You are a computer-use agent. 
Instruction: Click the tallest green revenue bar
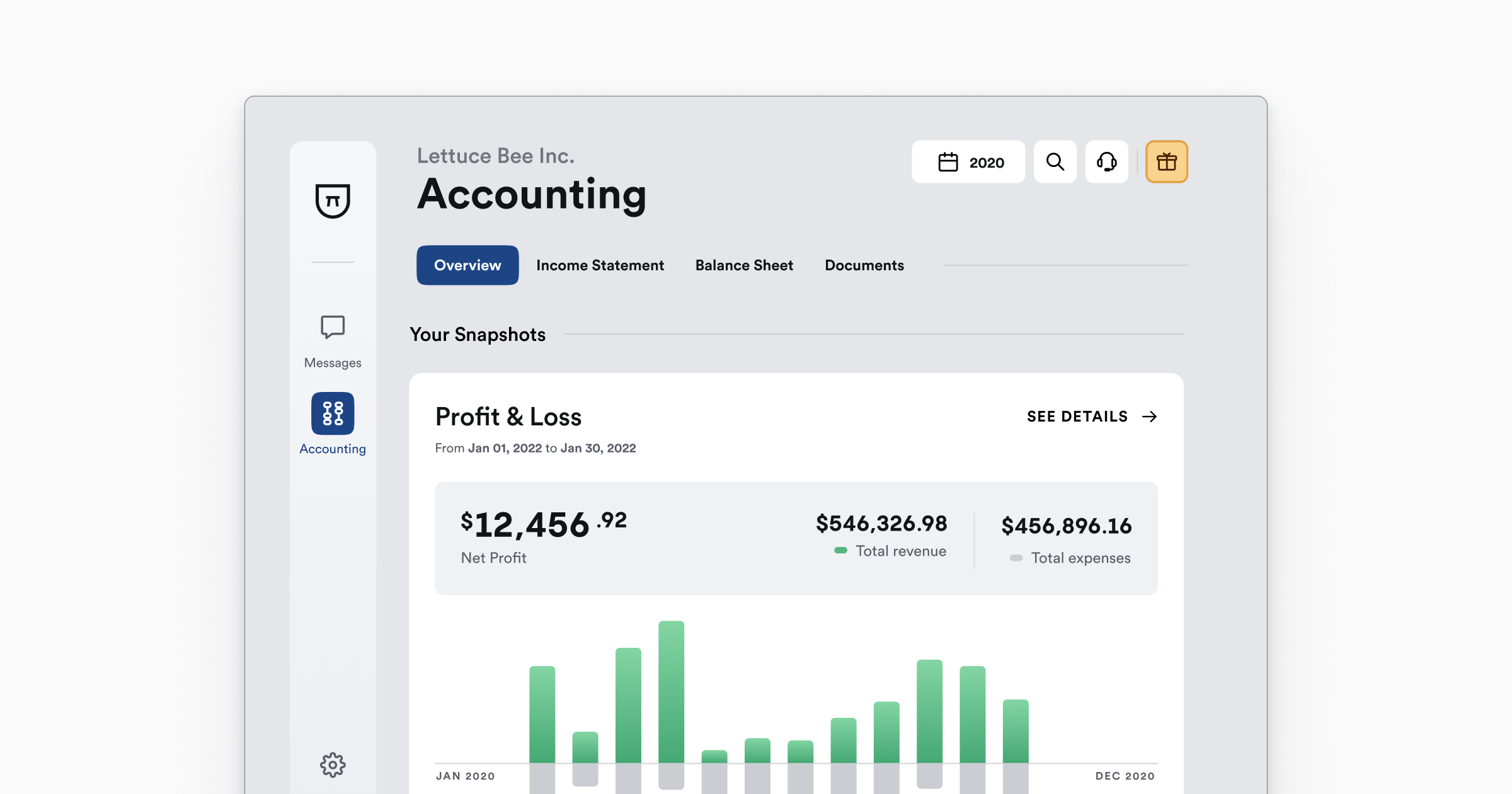(x=672, y=692)
